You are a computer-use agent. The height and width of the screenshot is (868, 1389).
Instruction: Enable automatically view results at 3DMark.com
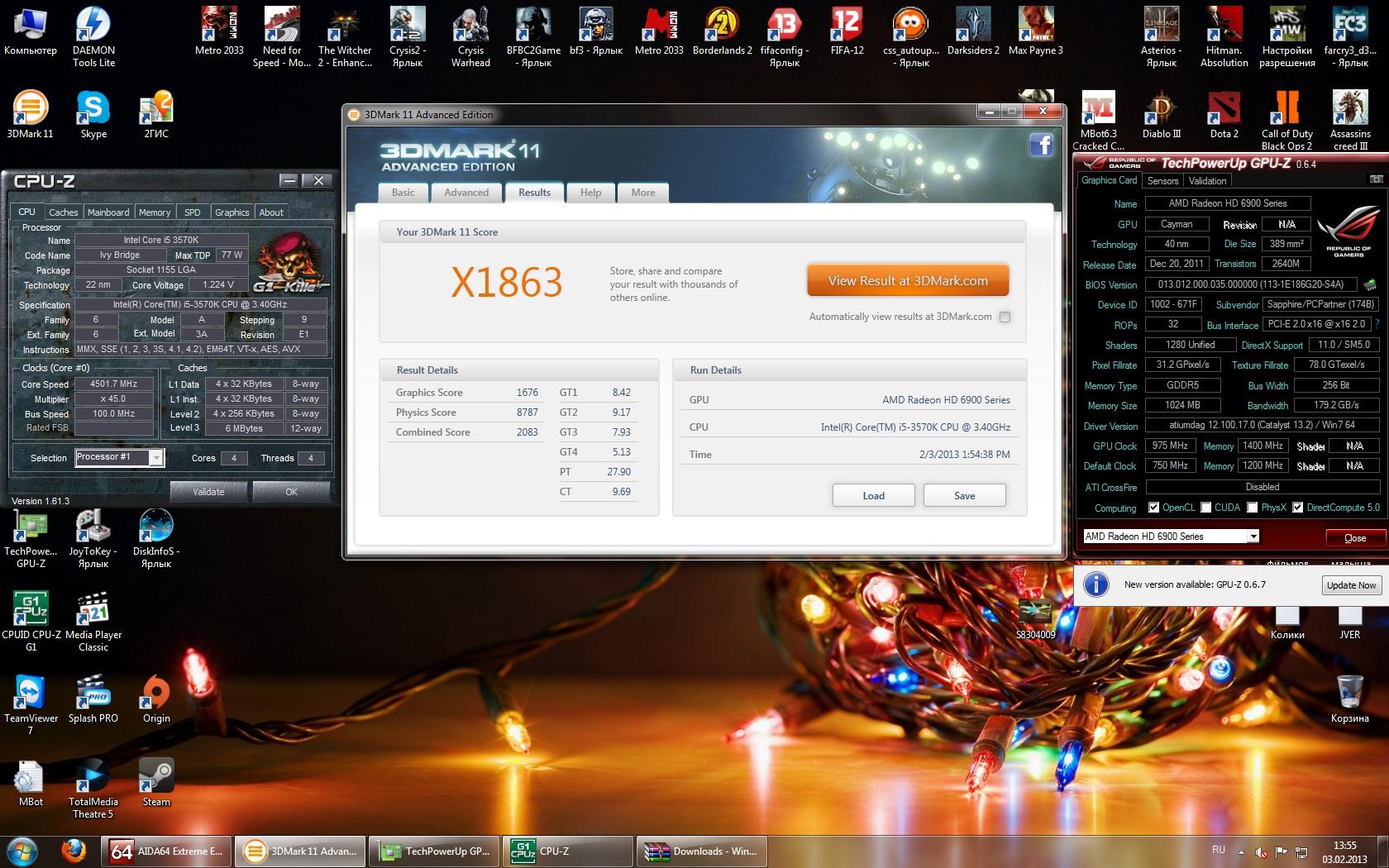pos(1005,317)
